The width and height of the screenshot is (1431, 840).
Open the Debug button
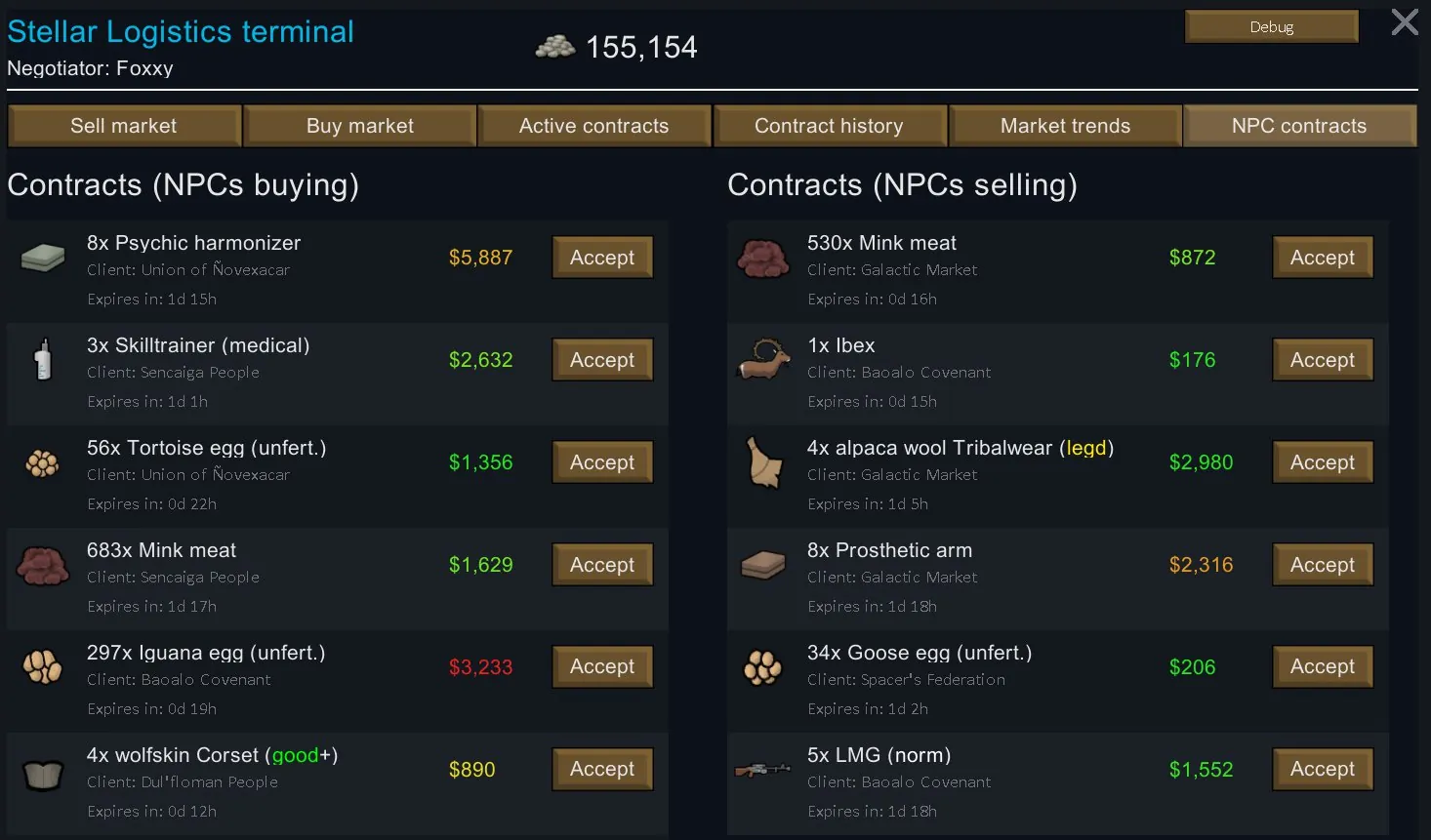tap(1272, 26)
